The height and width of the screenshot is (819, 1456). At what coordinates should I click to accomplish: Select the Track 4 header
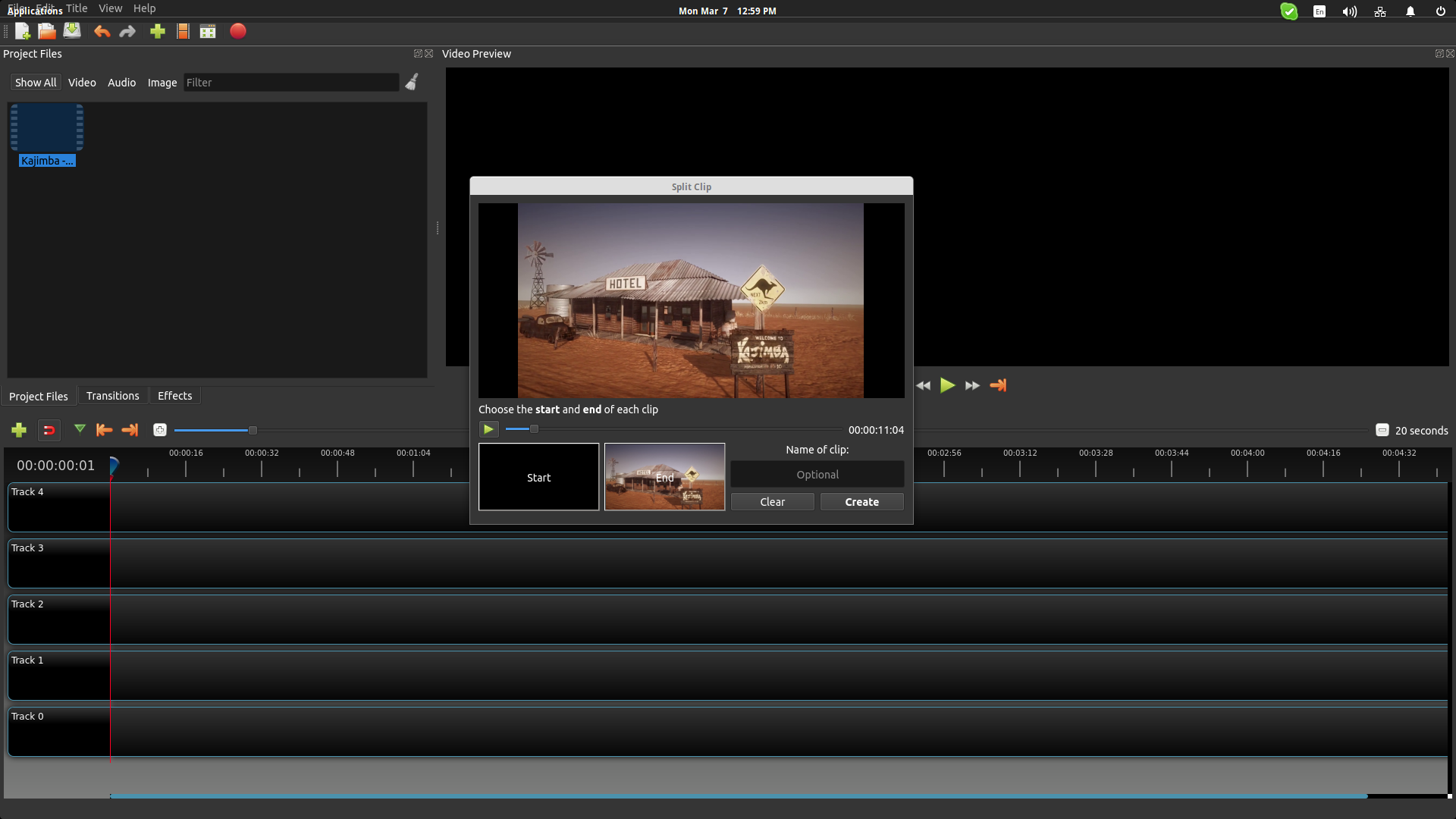(59, 507)
